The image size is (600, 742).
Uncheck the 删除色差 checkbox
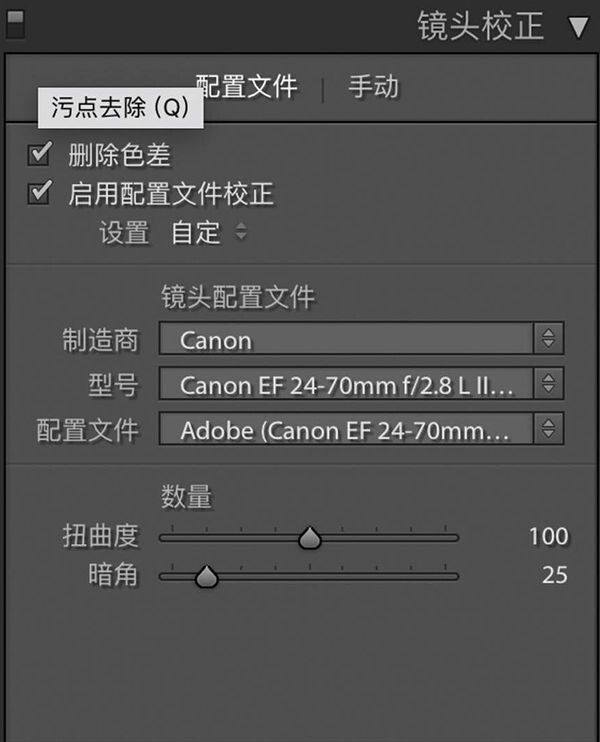(39, 154)
